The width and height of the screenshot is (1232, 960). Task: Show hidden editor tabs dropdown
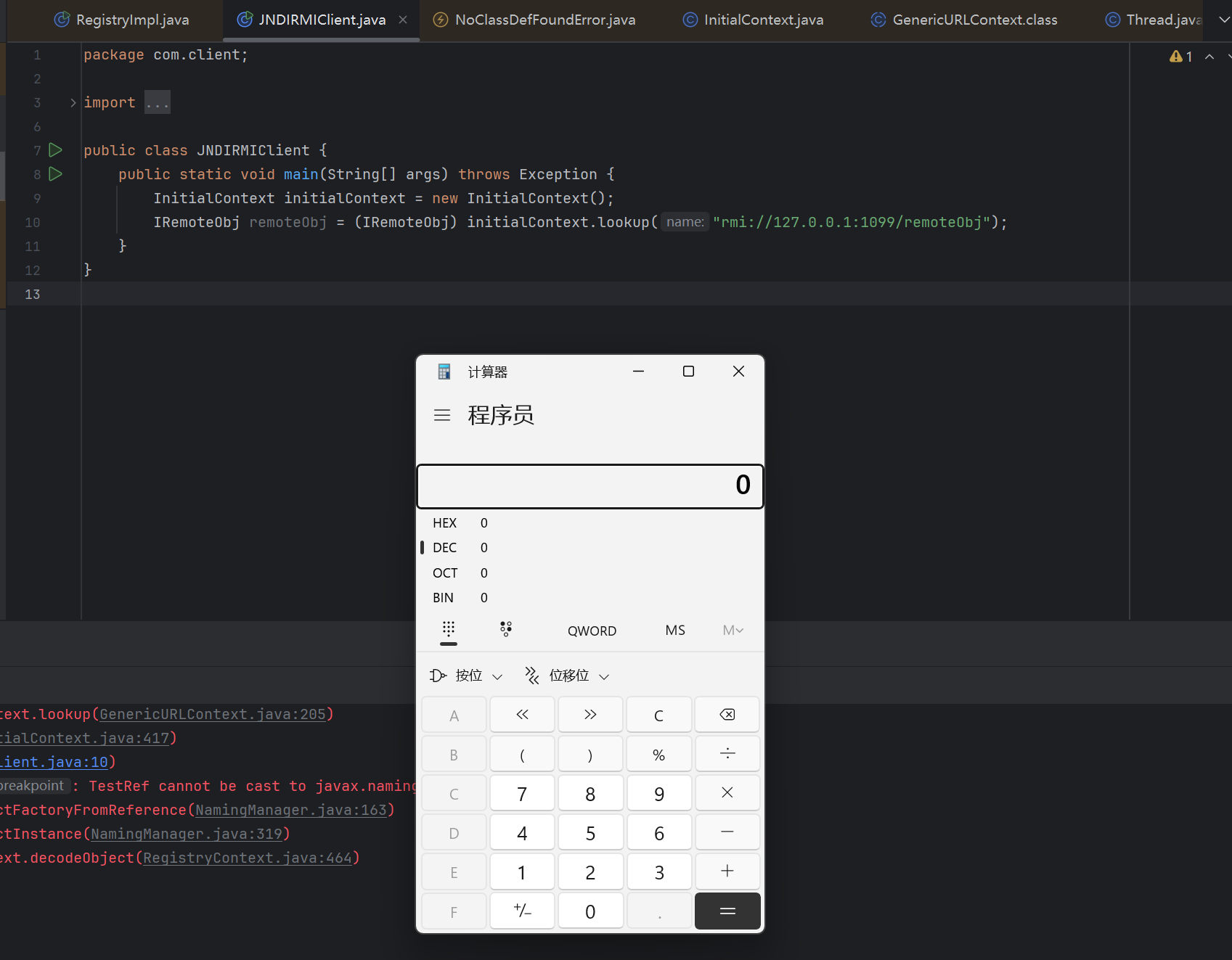(1224, 20)
